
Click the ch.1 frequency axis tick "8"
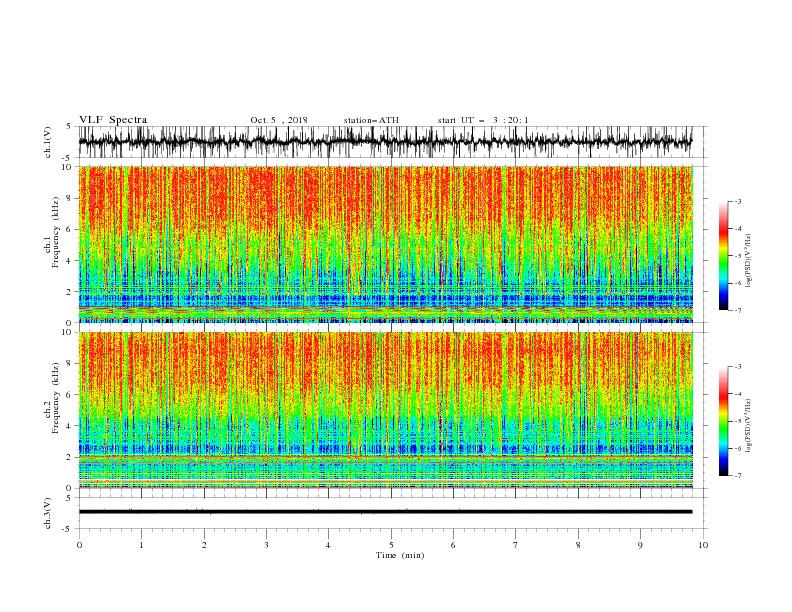click(x=69, y=198)
